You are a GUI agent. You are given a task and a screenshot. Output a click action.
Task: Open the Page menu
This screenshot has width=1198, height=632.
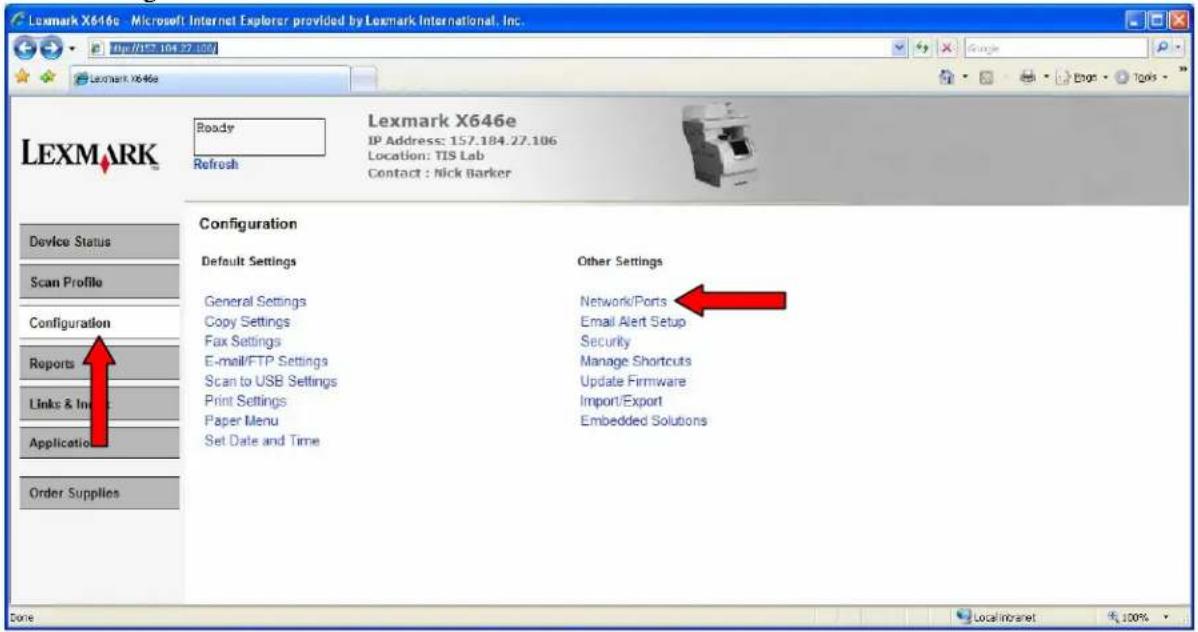pos(1081,78)
